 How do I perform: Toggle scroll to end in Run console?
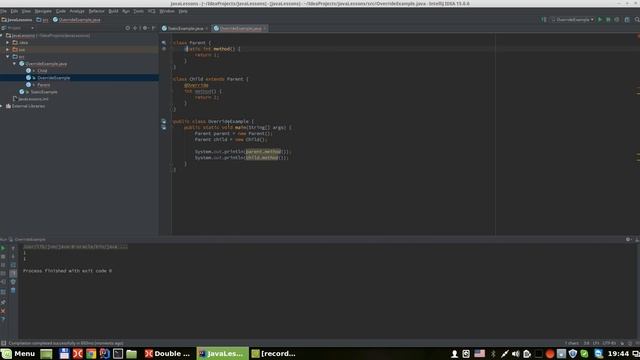(13, 273)
